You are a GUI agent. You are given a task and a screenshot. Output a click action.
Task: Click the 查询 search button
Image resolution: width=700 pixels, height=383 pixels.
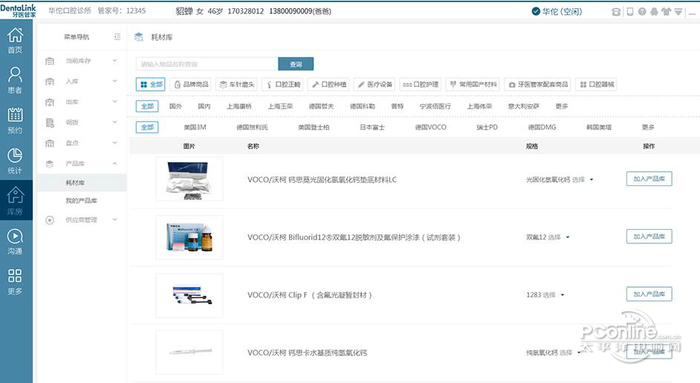pyautogui.click(x=296, y=64)
